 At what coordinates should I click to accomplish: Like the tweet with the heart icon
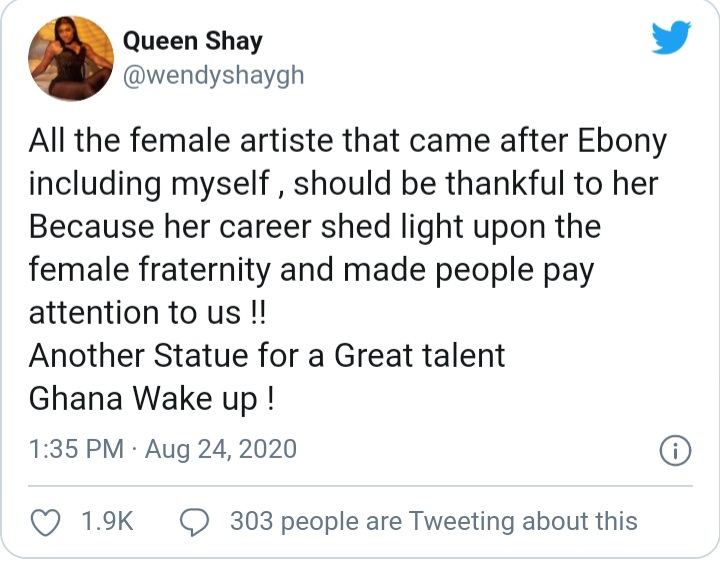[47, 521]
